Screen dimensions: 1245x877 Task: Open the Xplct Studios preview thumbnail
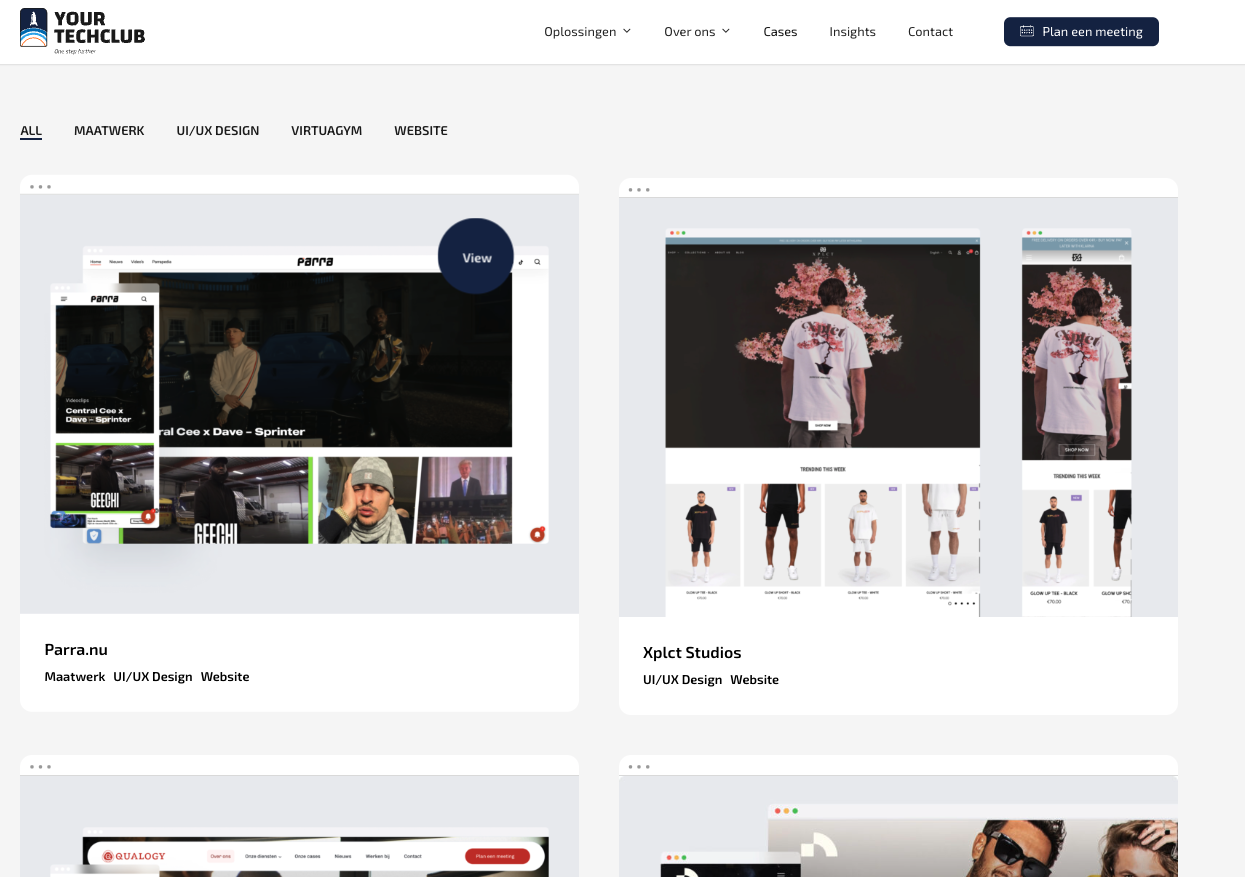click(898, 407)
